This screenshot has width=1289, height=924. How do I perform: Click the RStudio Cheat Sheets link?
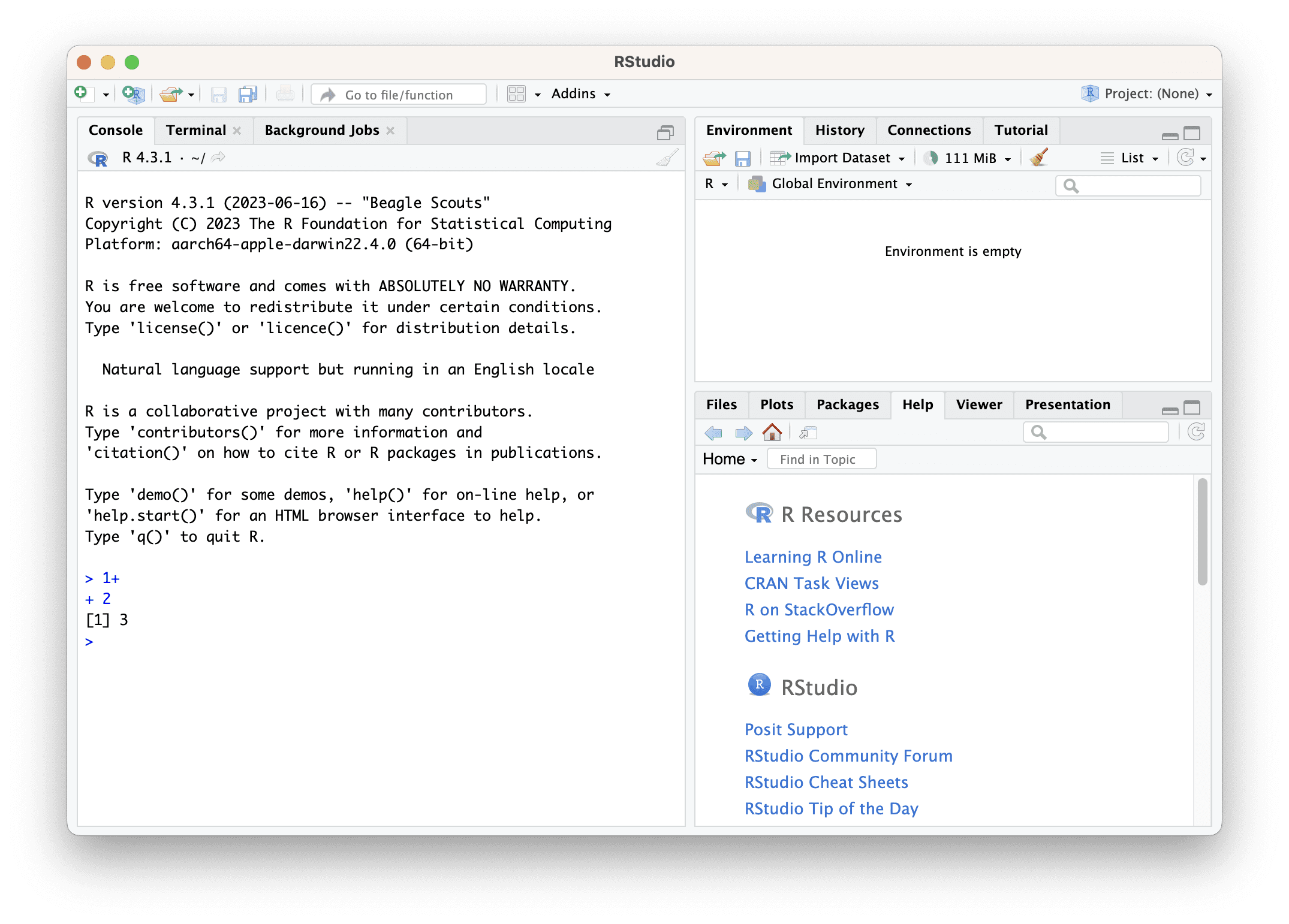(826, 782)
